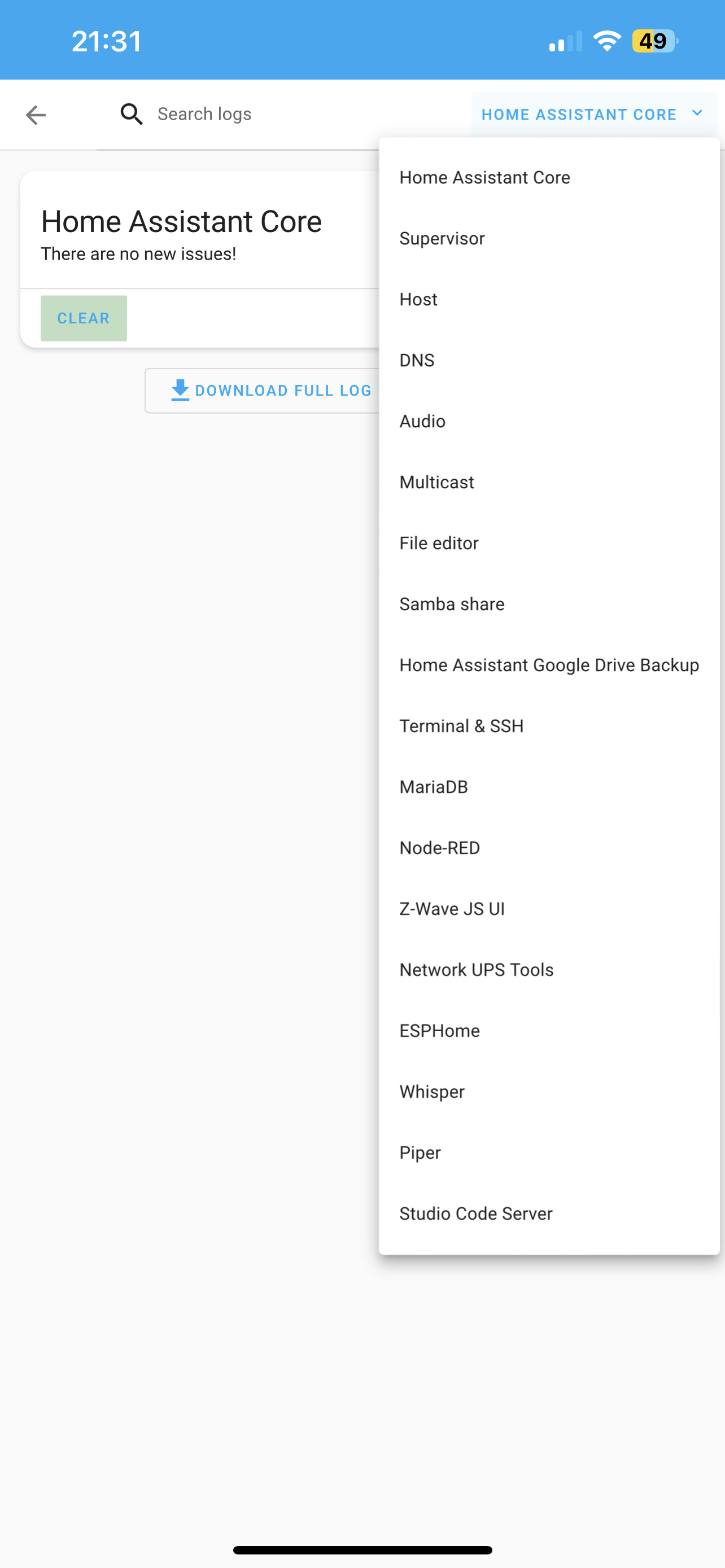This screenshot has height=1568, width=725.
Task: Click the battery indicator showing 49
Action: pyautogui.click(x=654, y=41)
